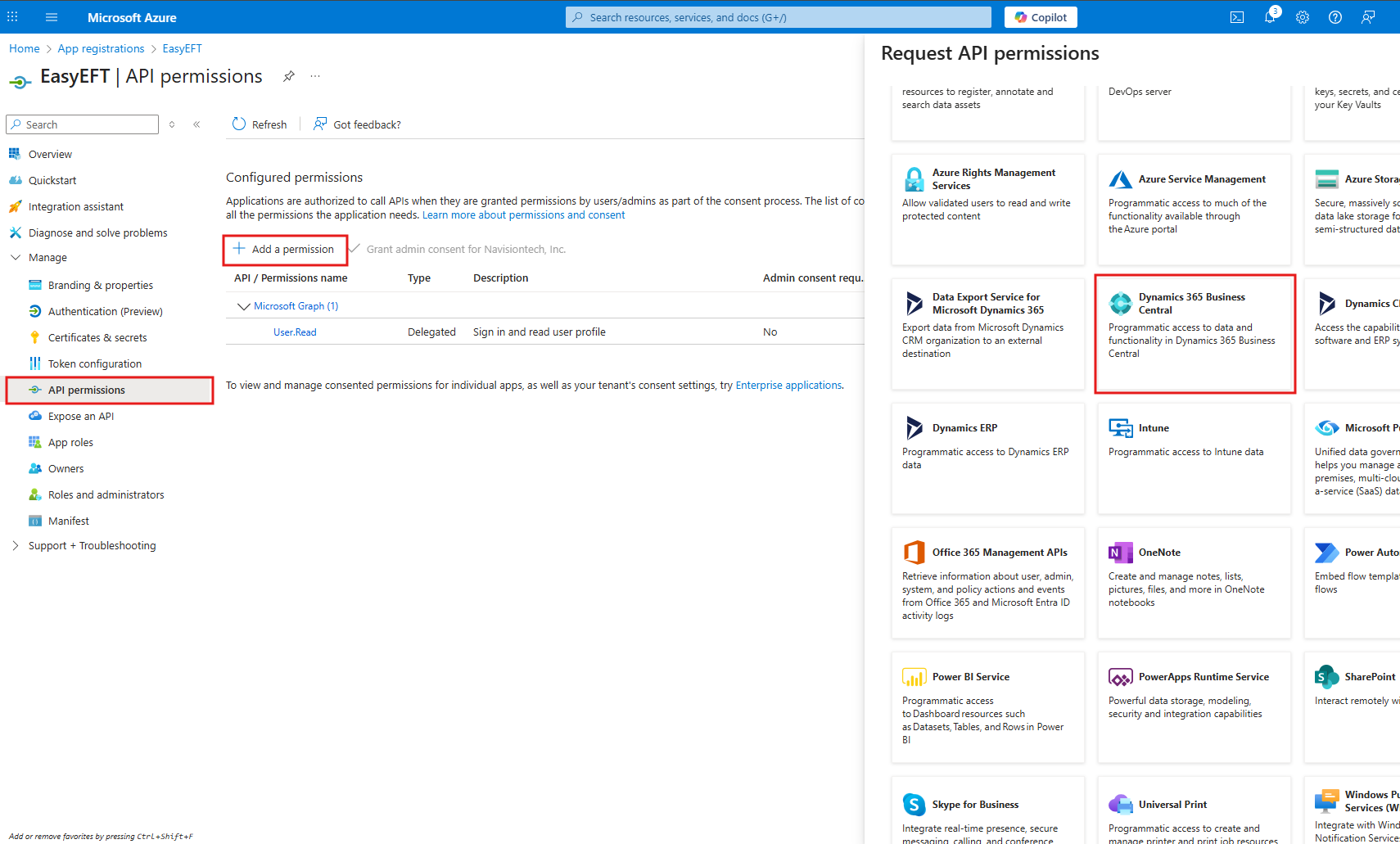Select the Dynamics 365 Business Central tile
The width and height of the screenshot is (1400, 844).
1195,334
